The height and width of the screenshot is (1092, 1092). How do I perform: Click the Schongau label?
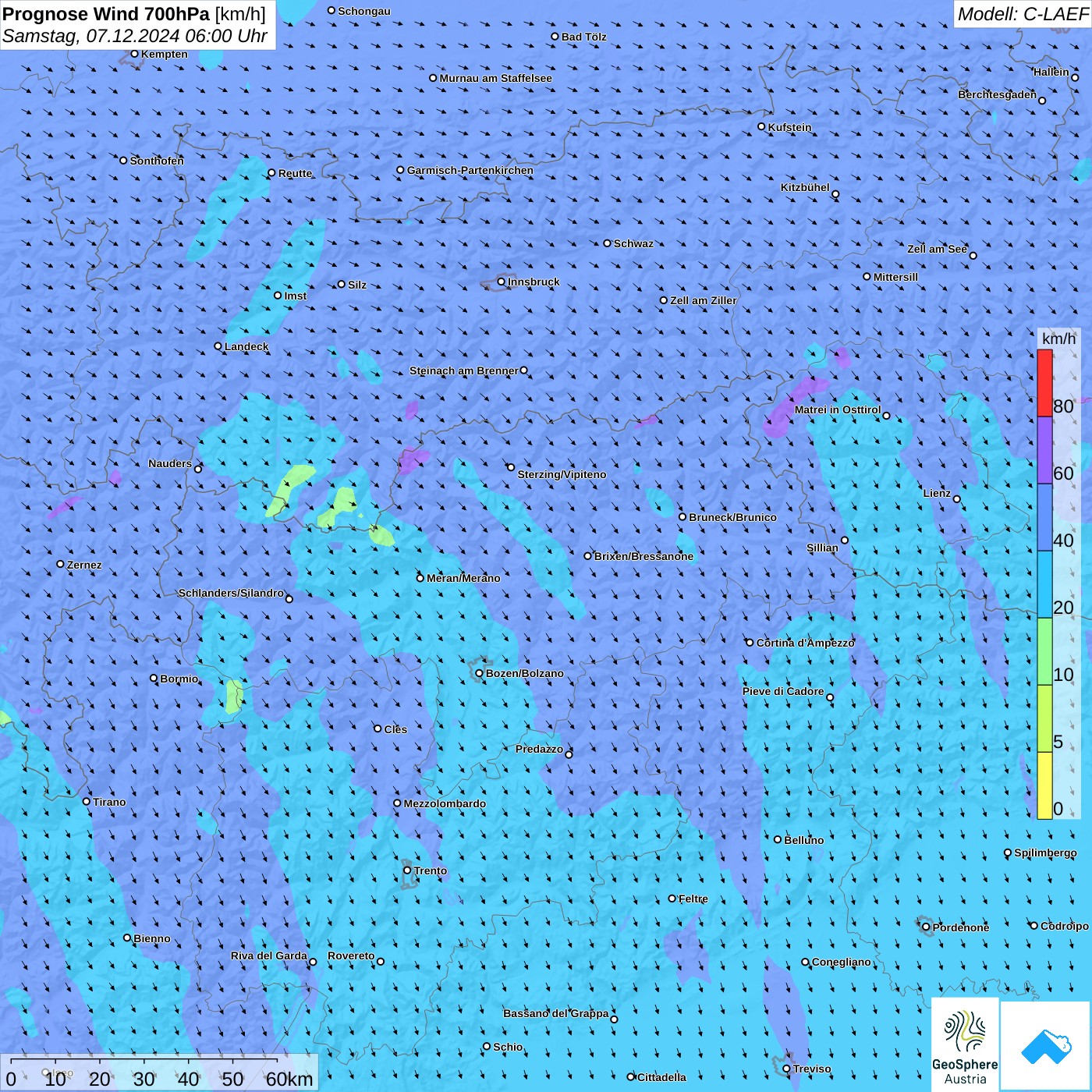[364, 11]
